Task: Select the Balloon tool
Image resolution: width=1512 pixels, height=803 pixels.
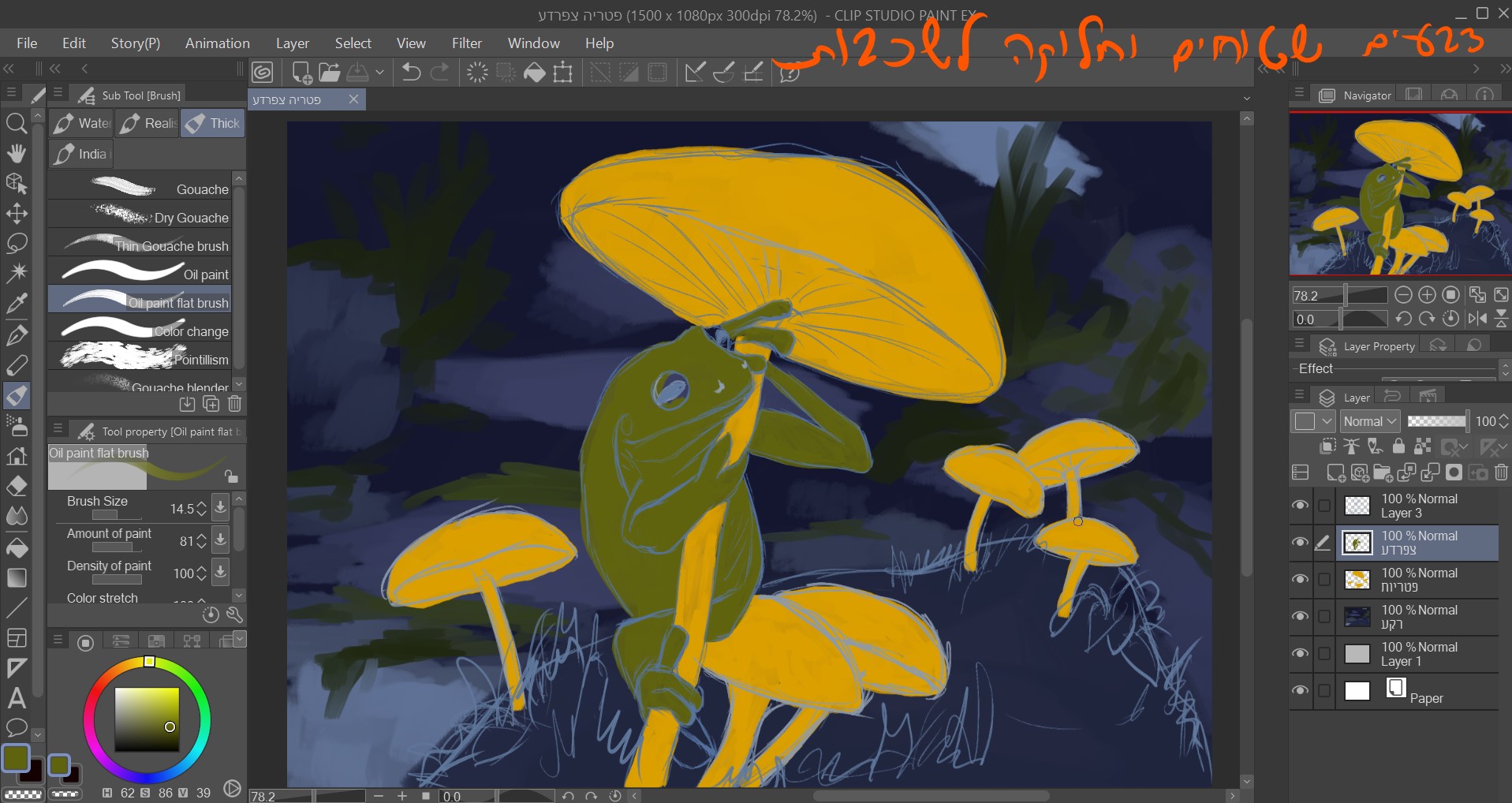Action: tap(17, 727)
